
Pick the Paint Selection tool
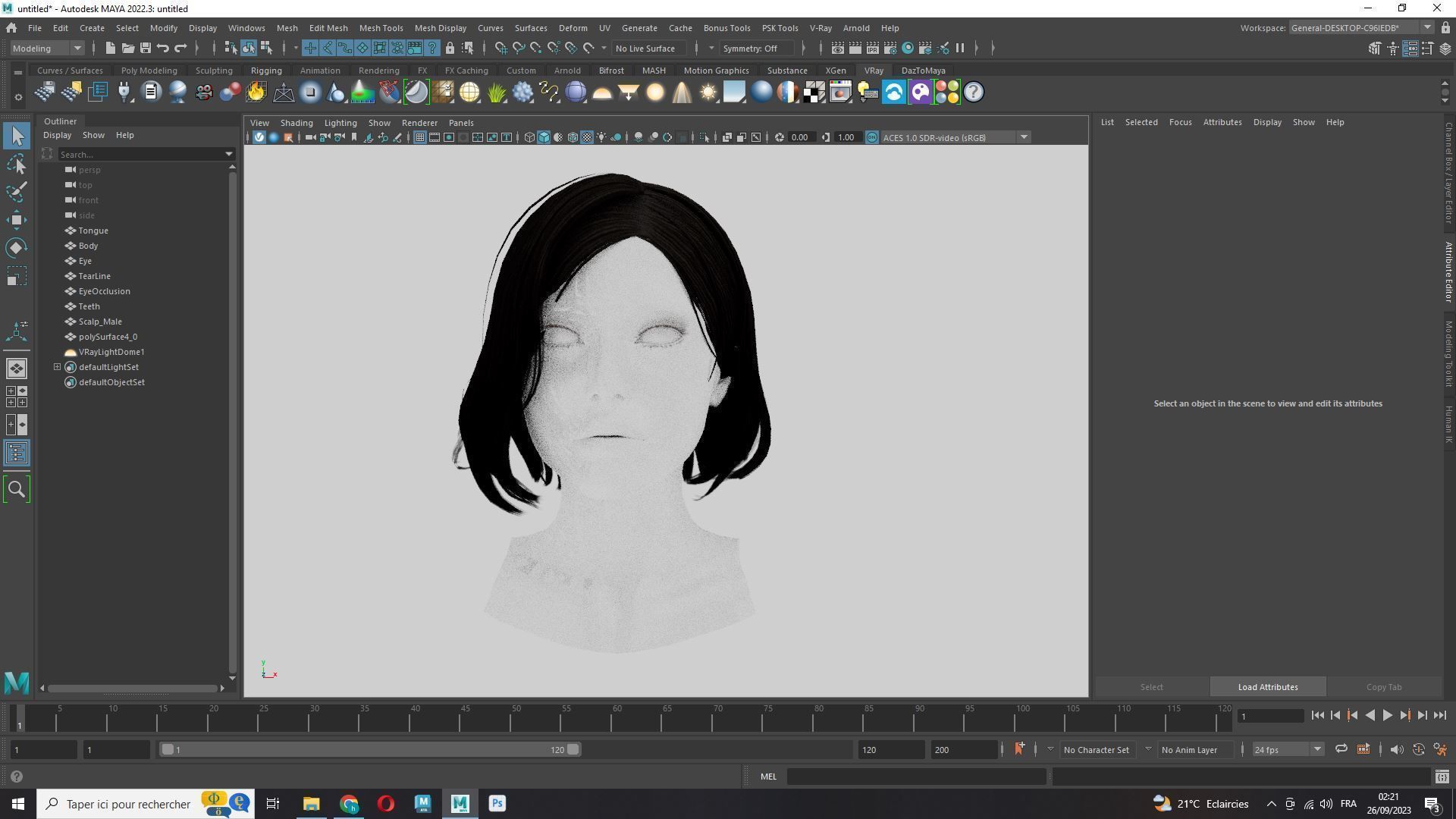pyautogui.click(x=17, y=191)
